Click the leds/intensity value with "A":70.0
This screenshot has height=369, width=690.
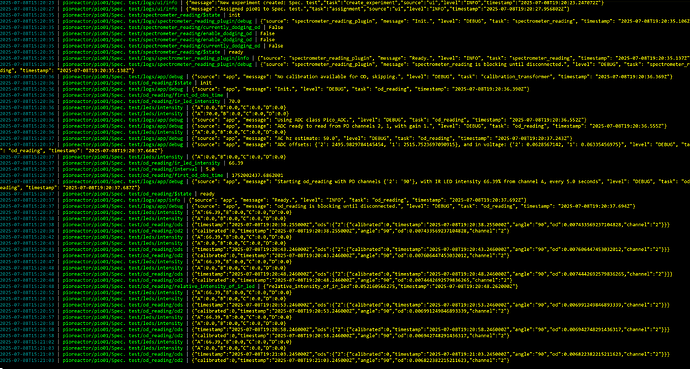[x=239, y=113]
